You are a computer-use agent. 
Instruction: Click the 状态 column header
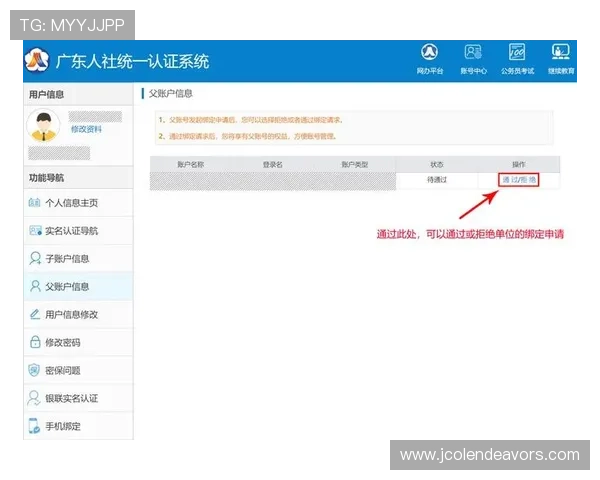pos(437,165)
